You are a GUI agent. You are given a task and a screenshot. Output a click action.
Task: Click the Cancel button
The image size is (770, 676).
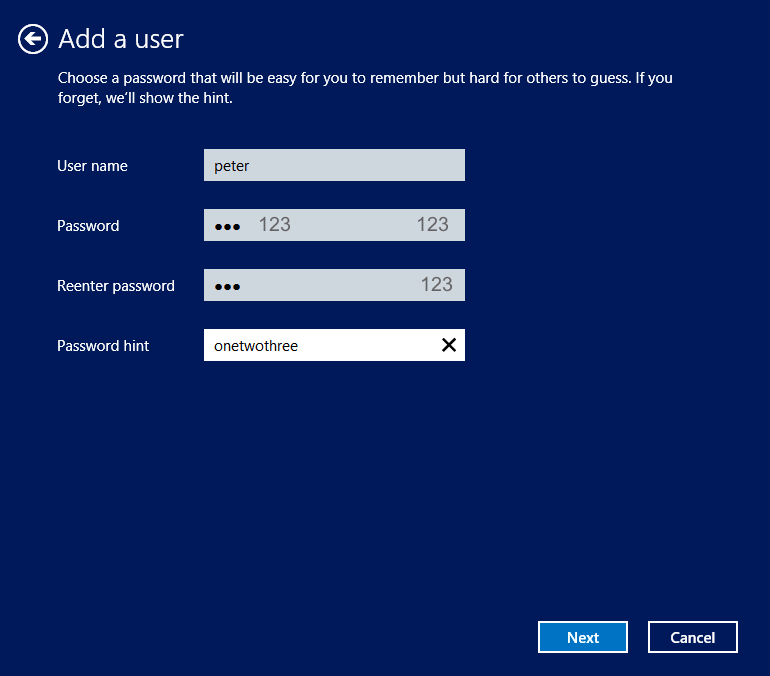692,637
